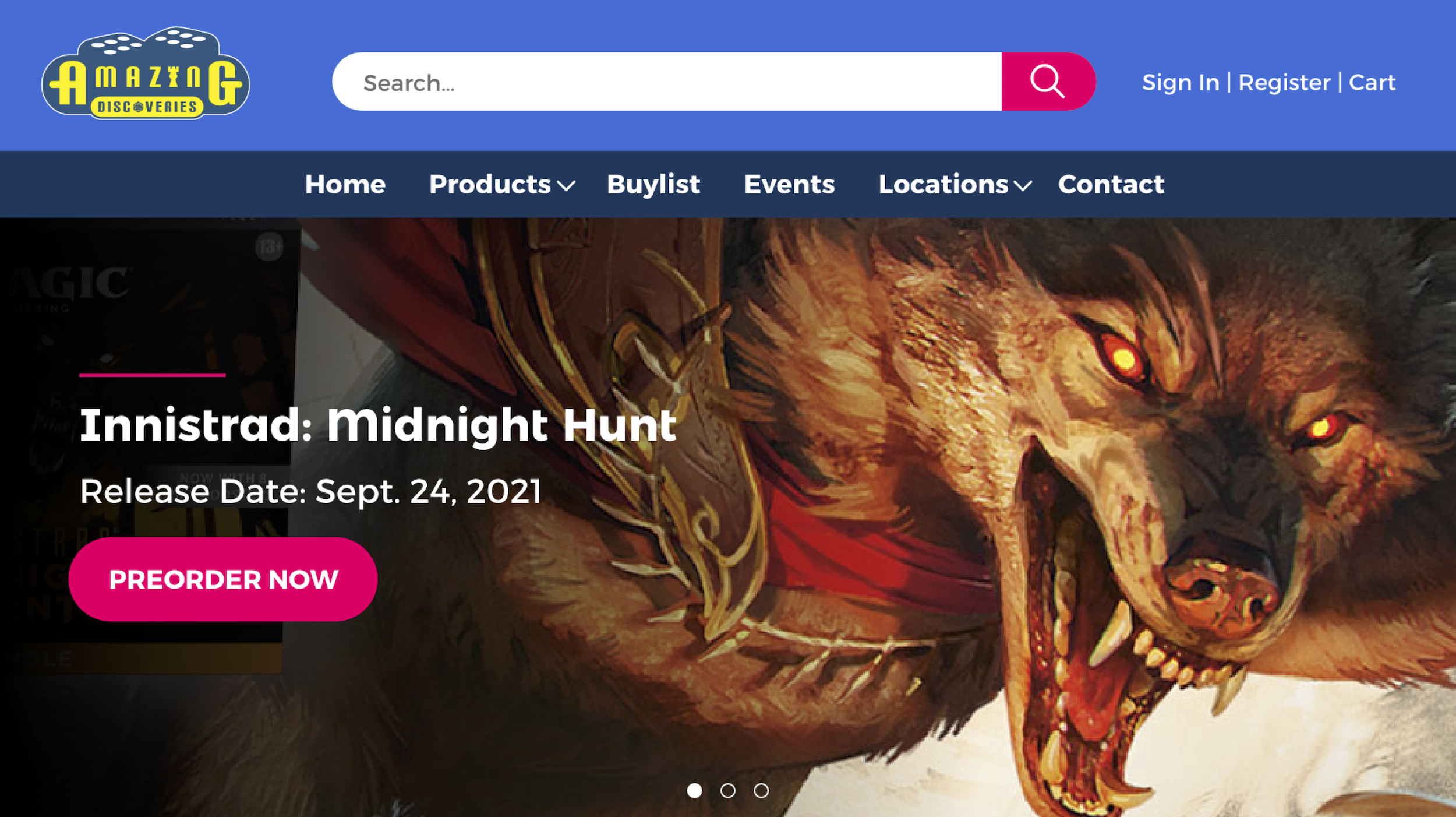Open the Contact page
Image resolution: width=1456 pixels, height=817 pixels.
(x=1111, y=185)
